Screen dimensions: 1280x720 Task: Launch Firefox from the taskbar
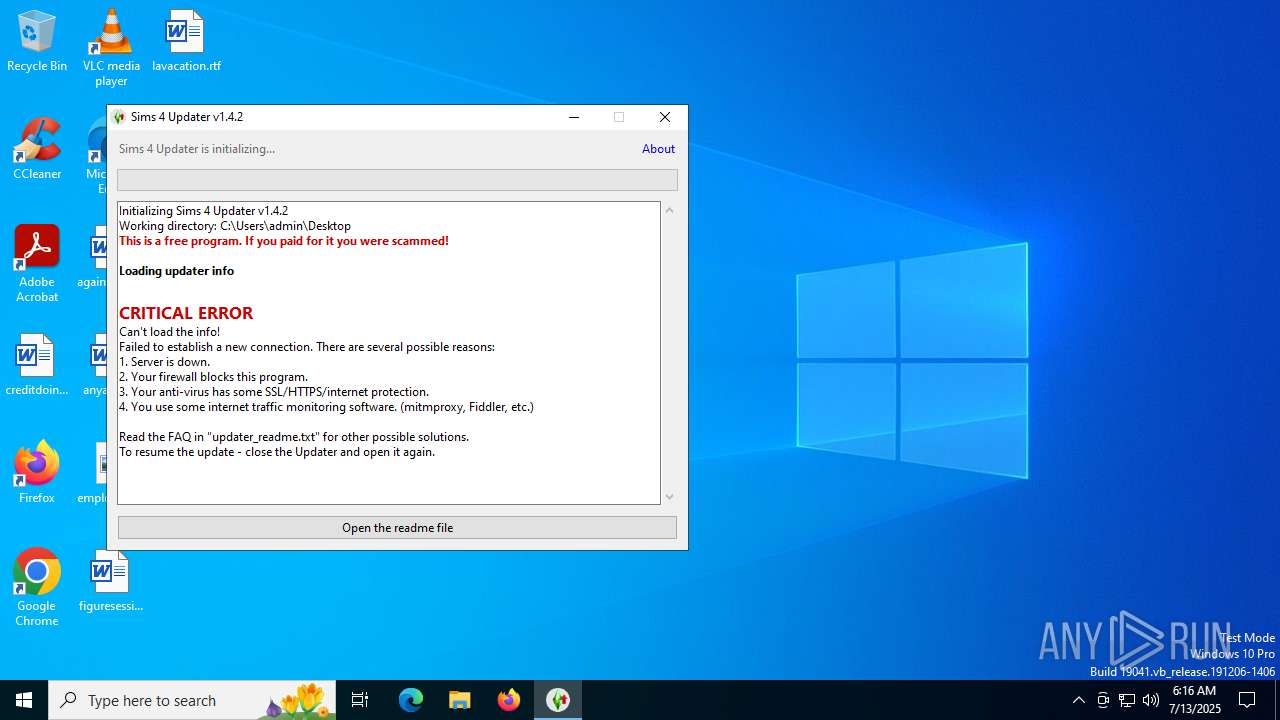(509, 700)
